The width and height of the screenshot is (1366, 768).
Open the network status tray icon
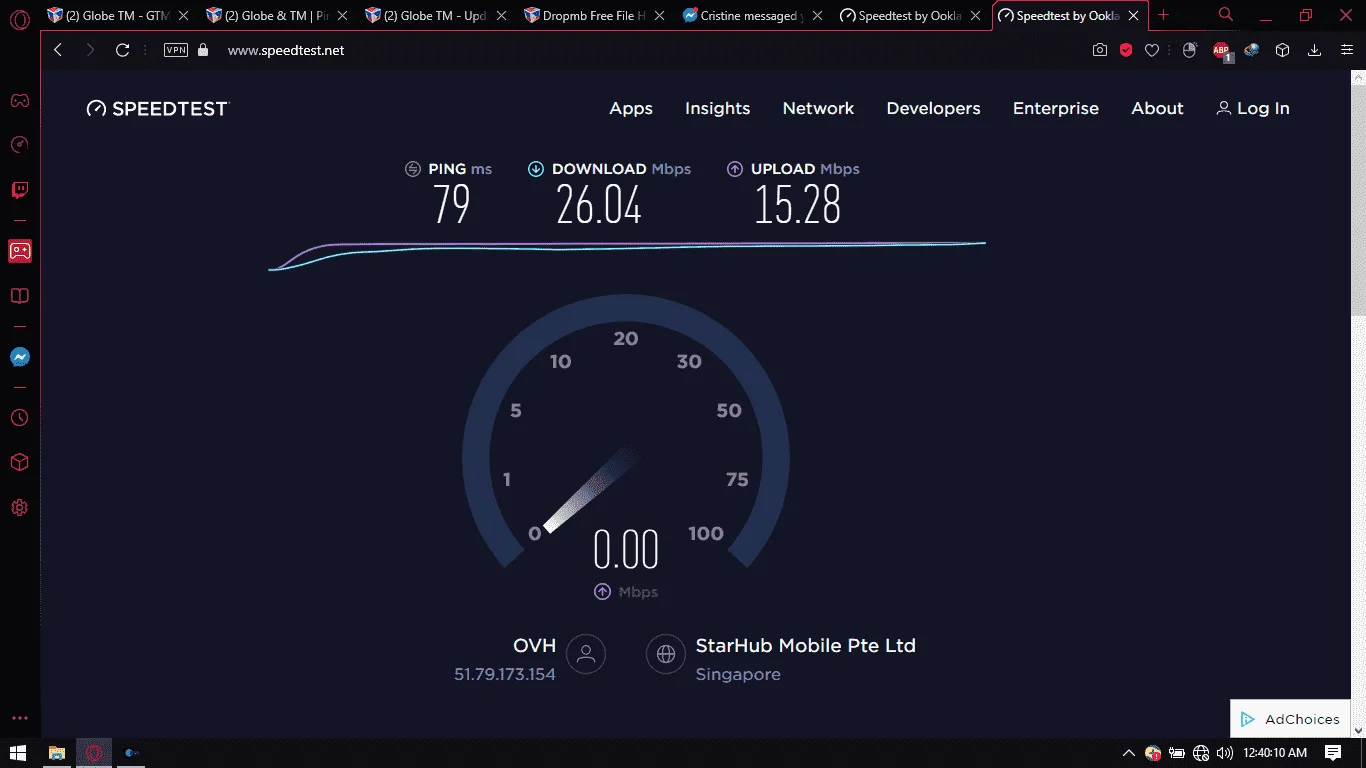pyautogui.click(x=1201, y=753)
